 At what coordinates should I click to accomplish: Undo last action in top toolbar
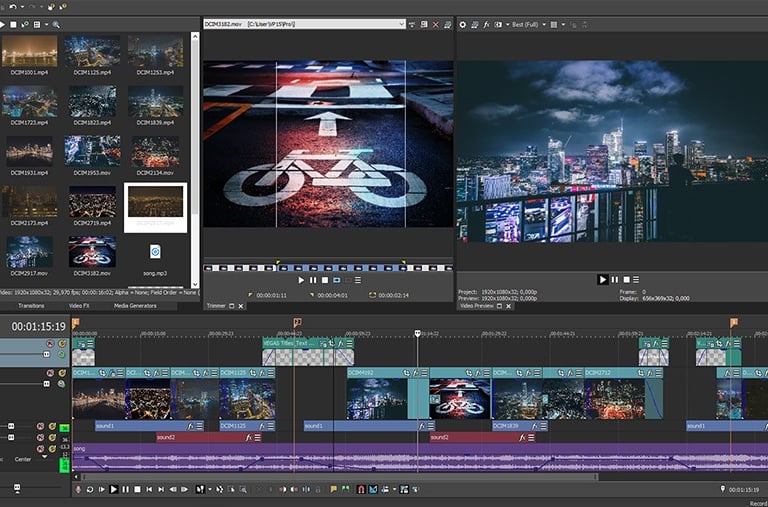click(13, 7)
